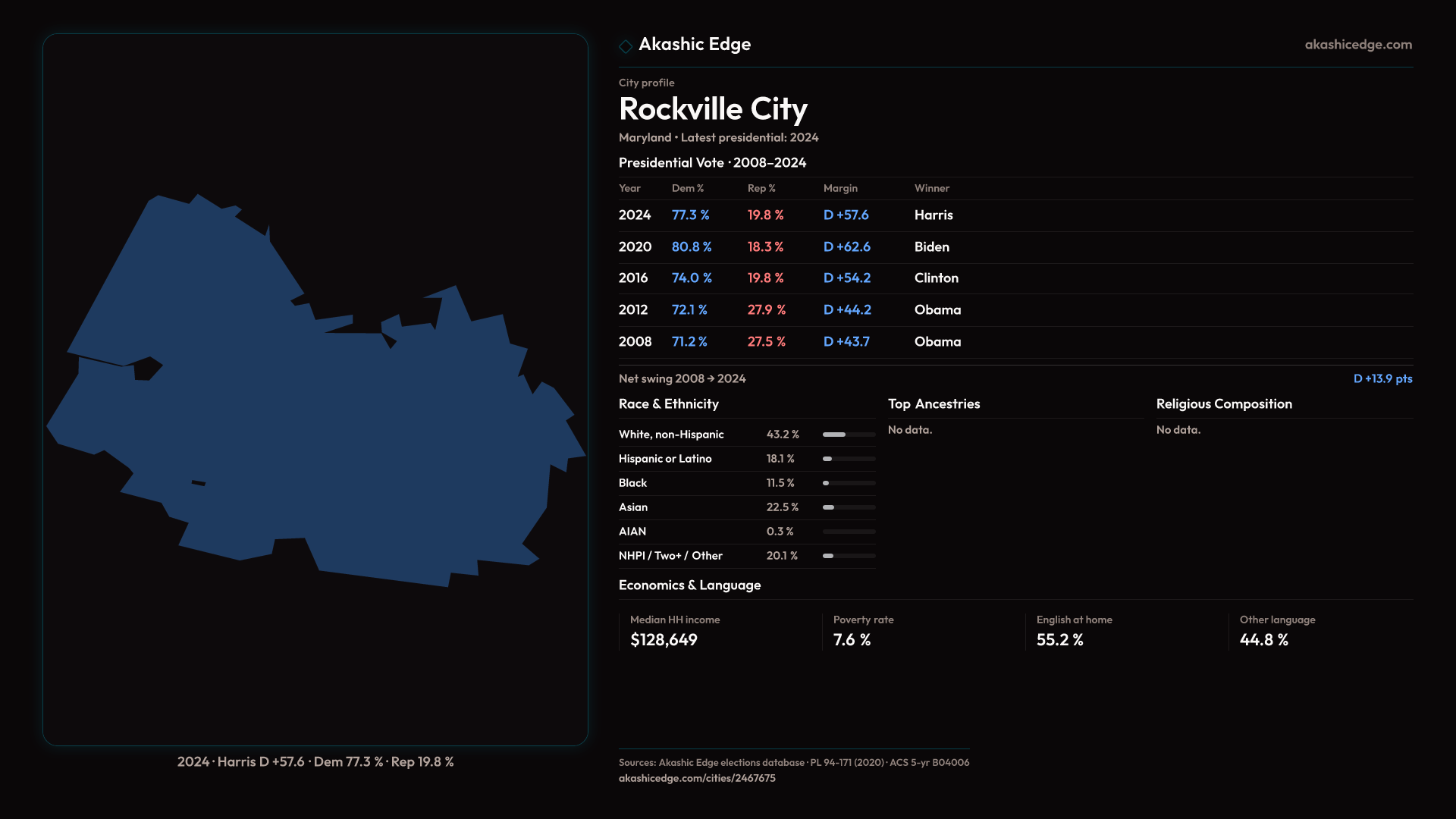Click the Top Ancestries heading

[x=934, y=404]
